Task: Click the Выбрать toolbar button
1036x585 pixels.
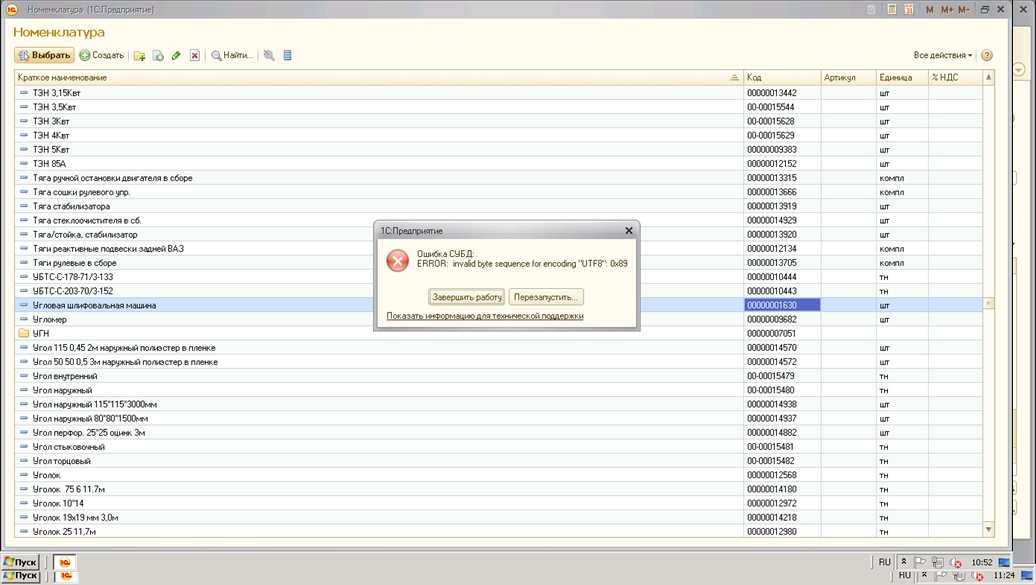Action: tap(44, 56)
